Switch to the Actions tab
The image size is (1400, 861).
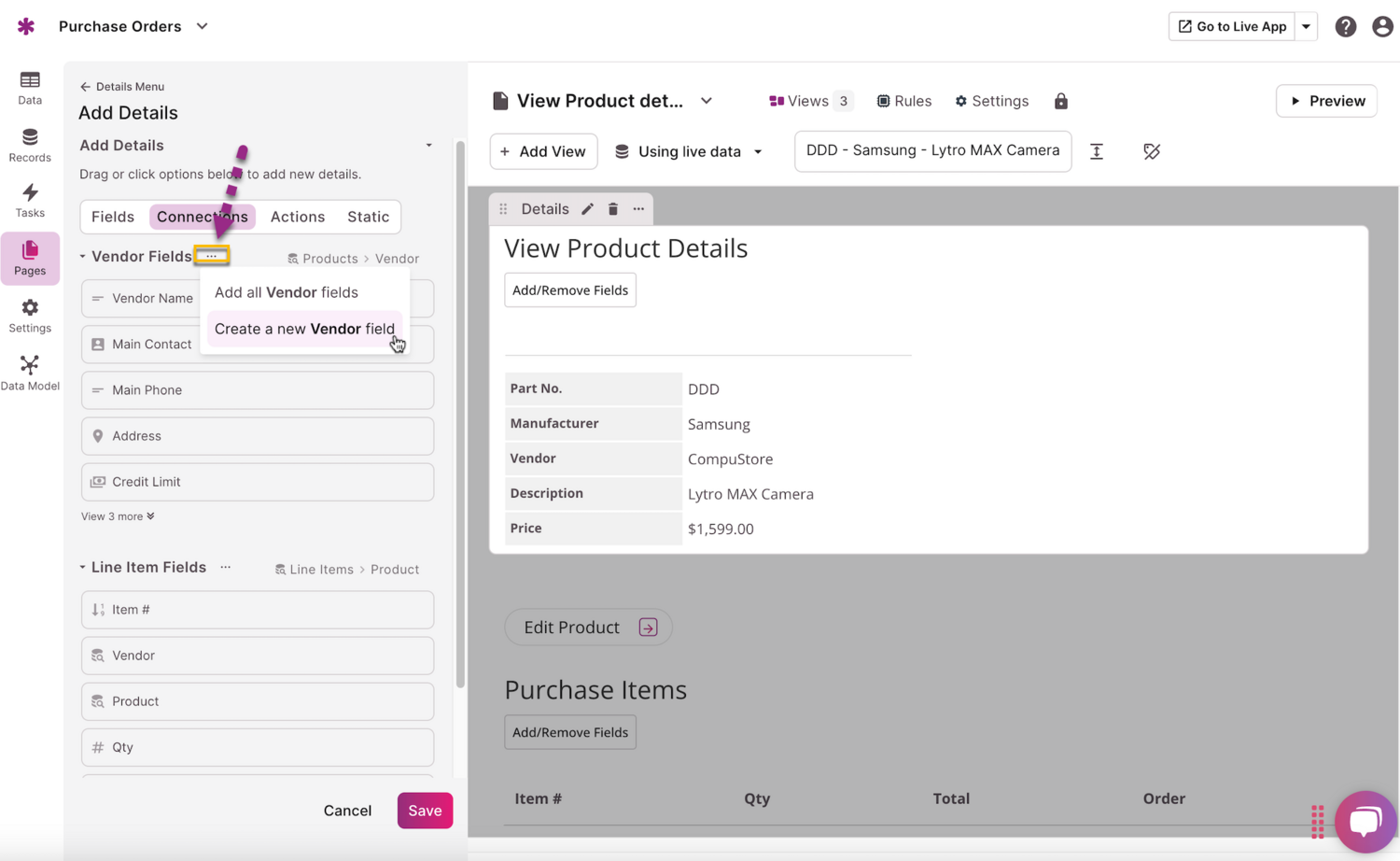(x=298, y=217)
